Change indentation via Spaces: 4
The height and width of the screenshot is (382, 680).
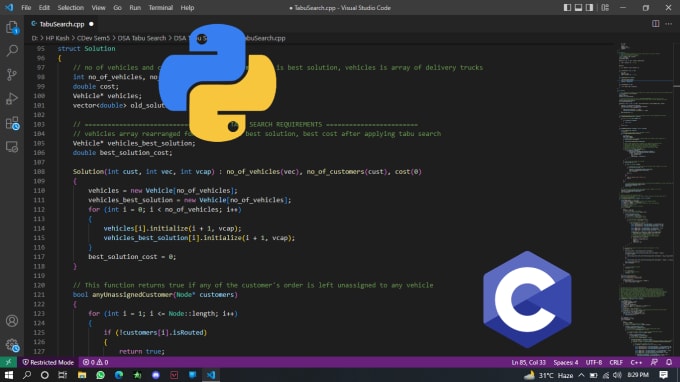[566, 362]
